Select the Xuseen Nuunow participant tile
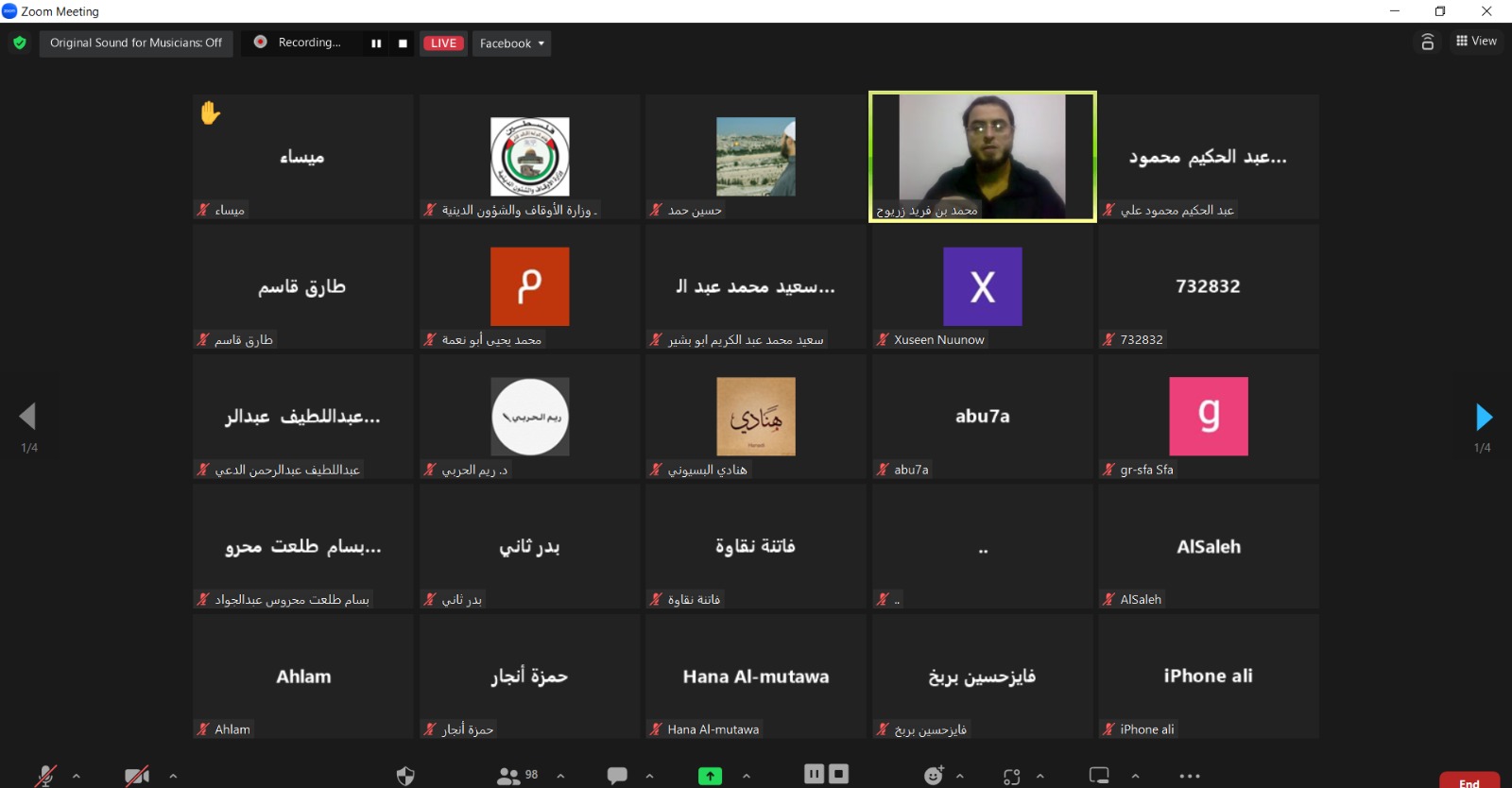Image resolution: width=1512 pixels, height=788 pixels. pos(982,287)
